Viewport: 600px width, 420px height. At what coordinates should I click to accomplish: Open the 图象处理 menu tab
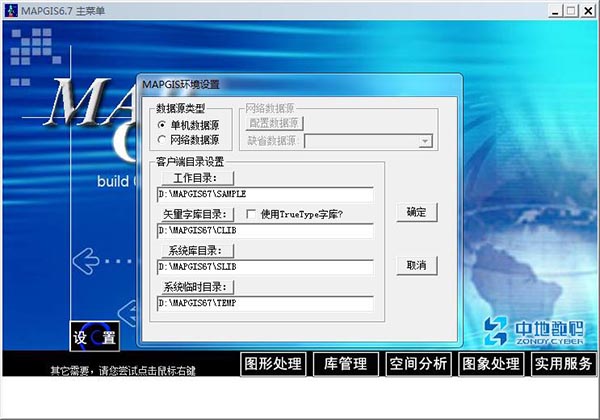pos(491,364)
